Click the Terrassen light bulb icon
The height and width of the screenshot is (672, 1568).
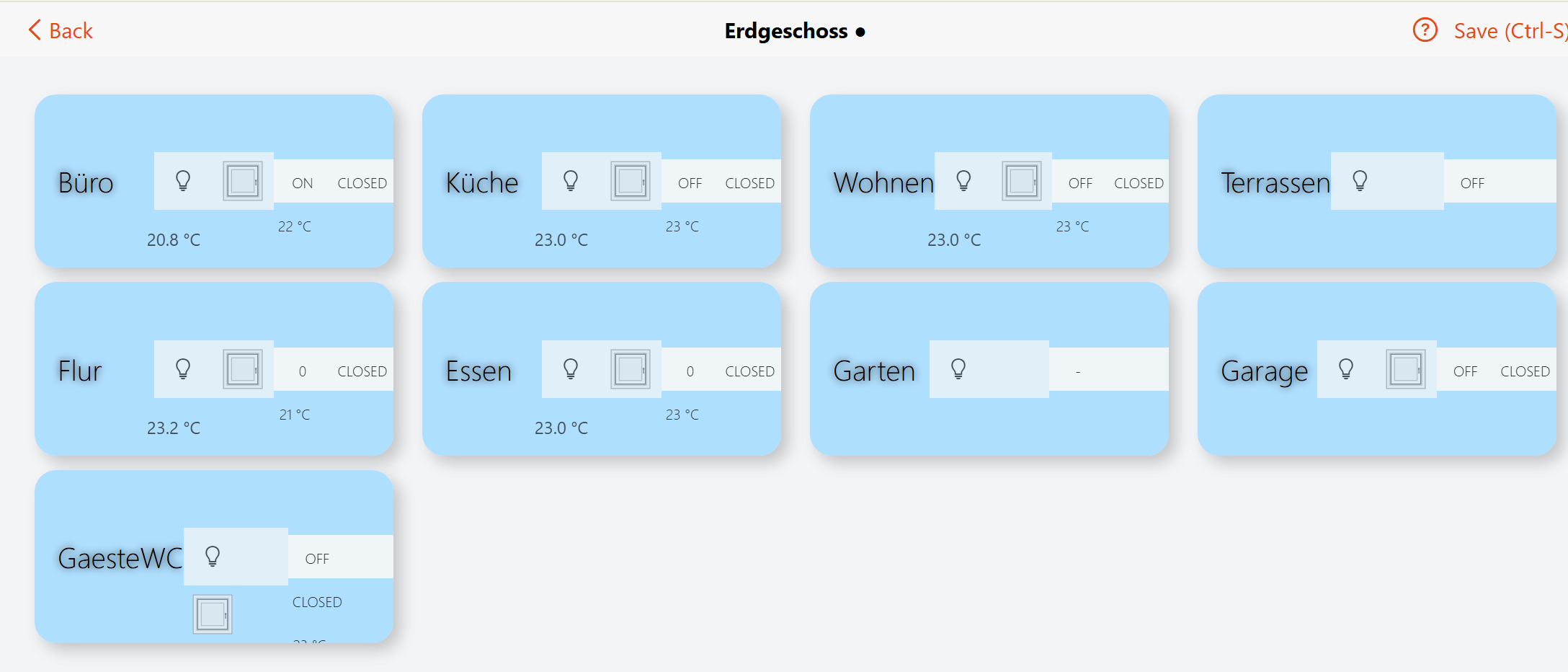(1360, 180)
